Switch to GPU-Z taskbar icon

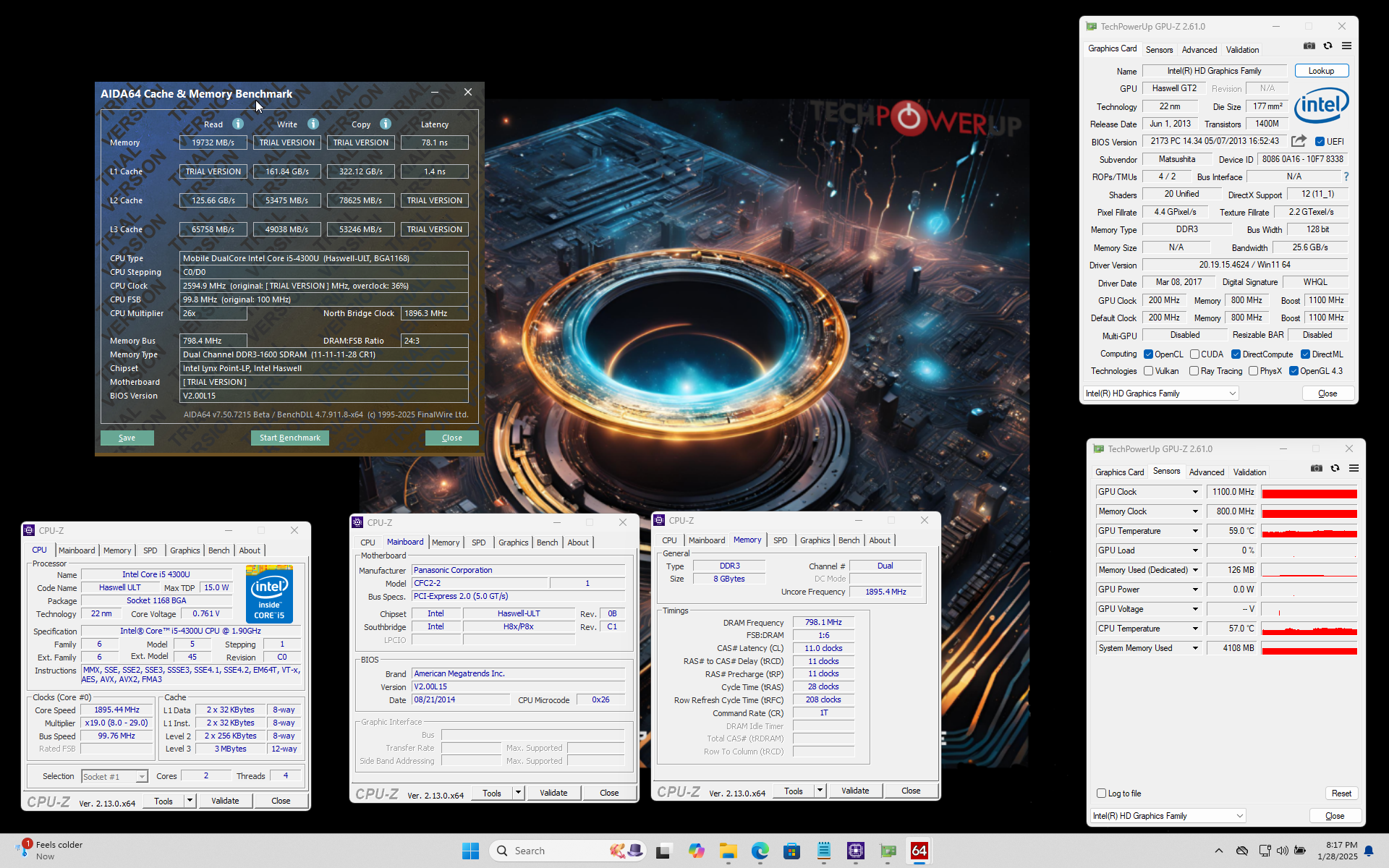click(x=888, y=851)
